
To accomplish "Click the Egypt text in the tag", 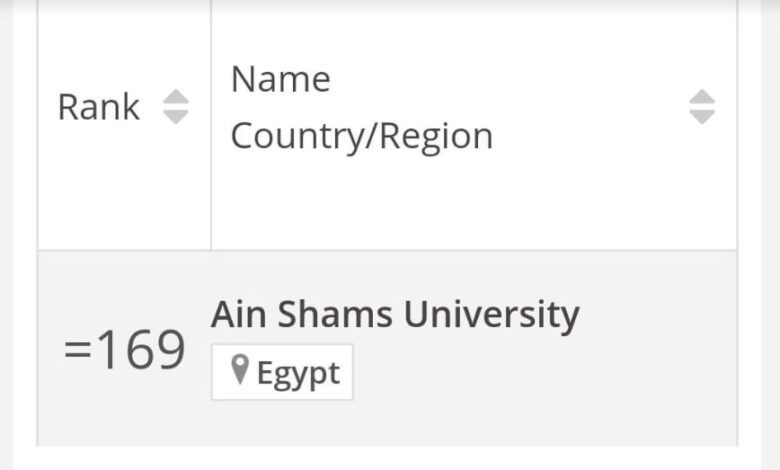I will pos(298,373).
